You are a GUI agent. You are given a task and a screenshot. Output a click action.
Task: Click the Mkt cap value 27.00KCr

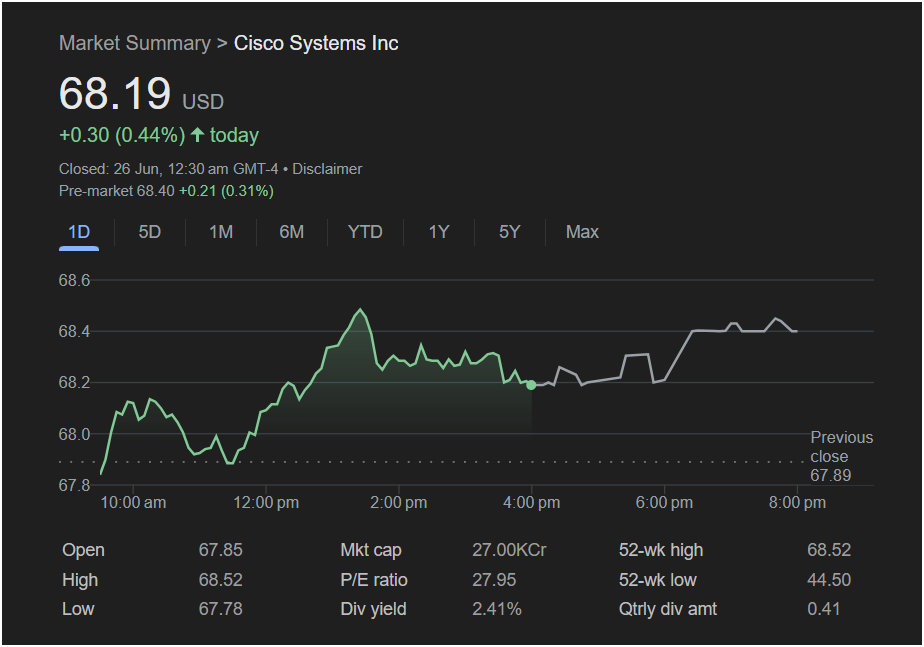[x=509, y=550]
